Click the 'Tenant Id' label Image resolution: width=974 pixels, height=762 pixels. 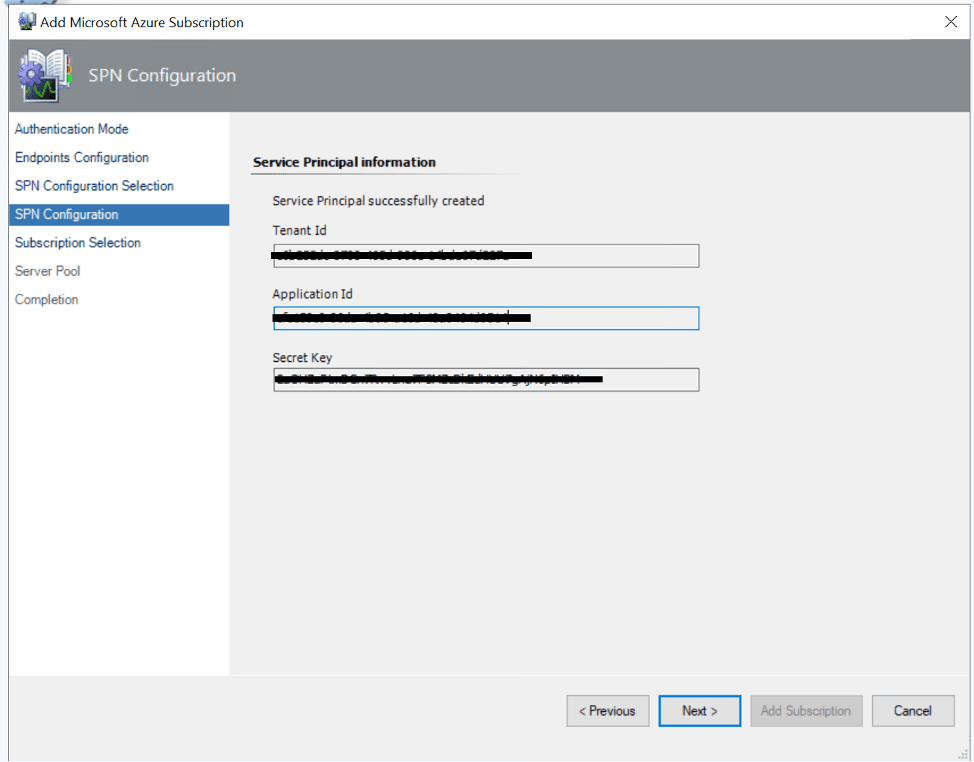(299, 230)
